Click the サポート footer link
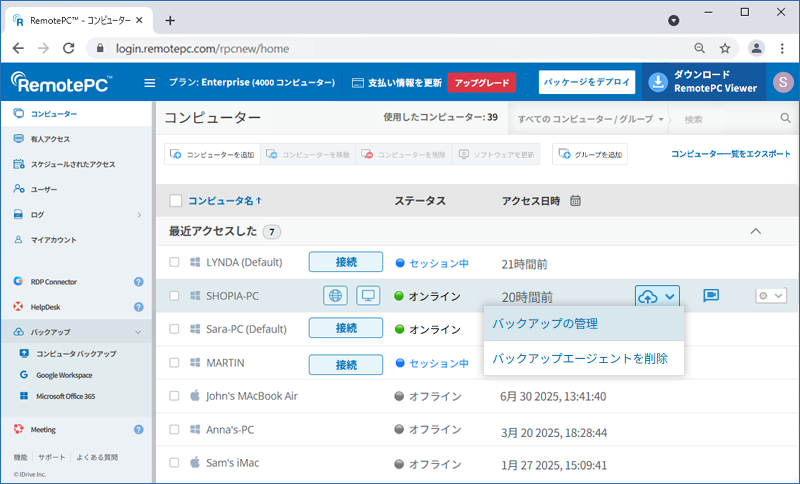 pos(52,457)
